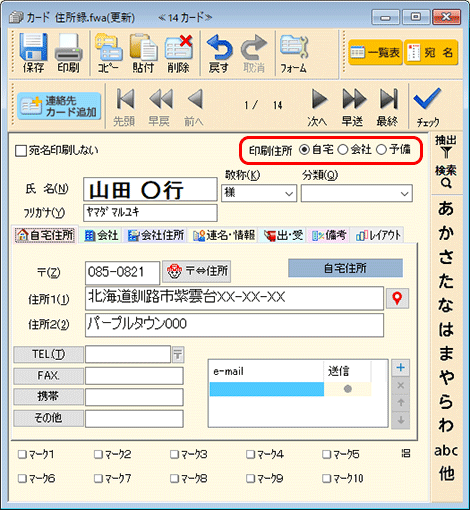Click the 早送 fast forward icon
470x510 pixels.
point(354,99)
